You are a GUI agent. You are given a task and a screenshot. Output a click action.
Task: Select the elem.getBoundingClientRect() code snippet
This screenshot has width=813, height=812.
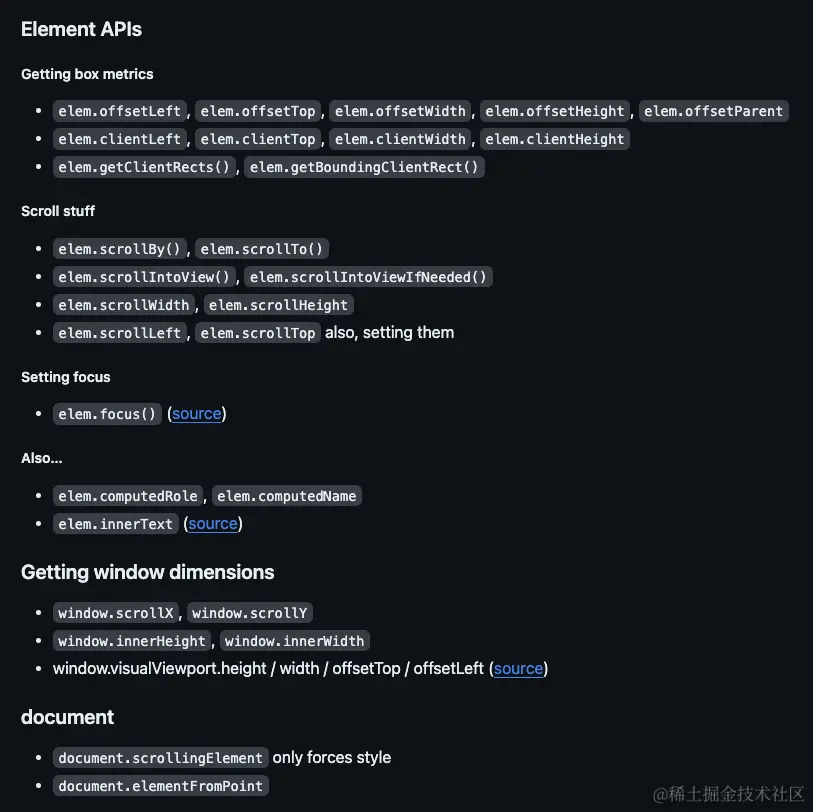click(364, 167)
